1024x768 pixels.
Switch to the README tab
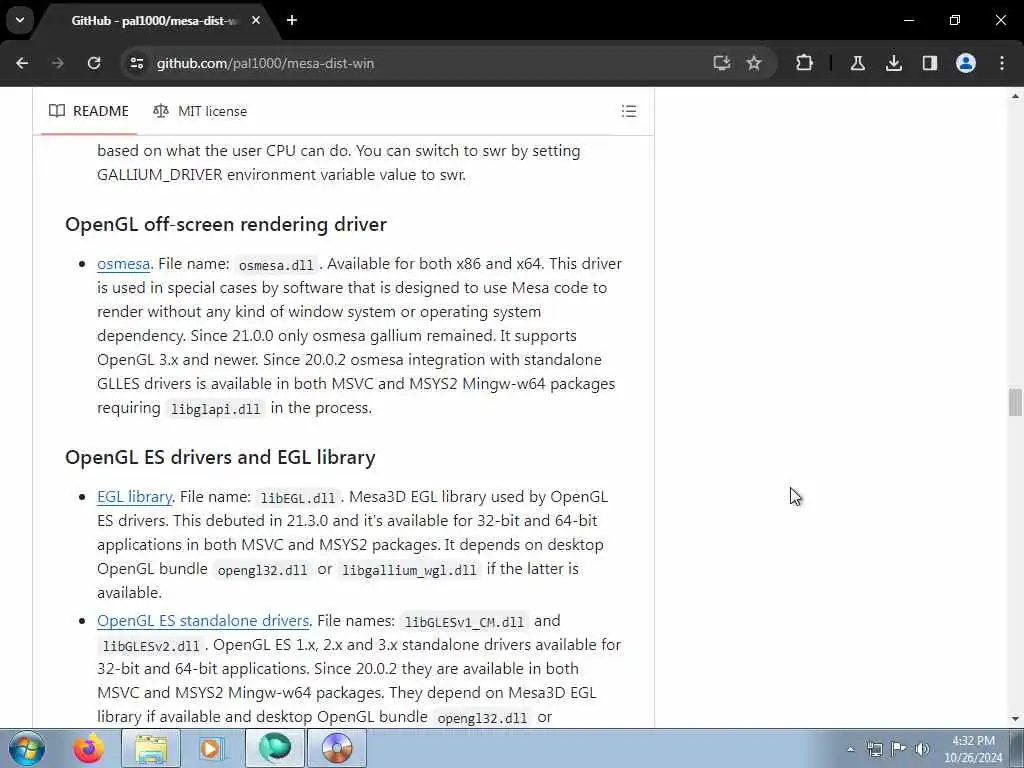[89, 111]
